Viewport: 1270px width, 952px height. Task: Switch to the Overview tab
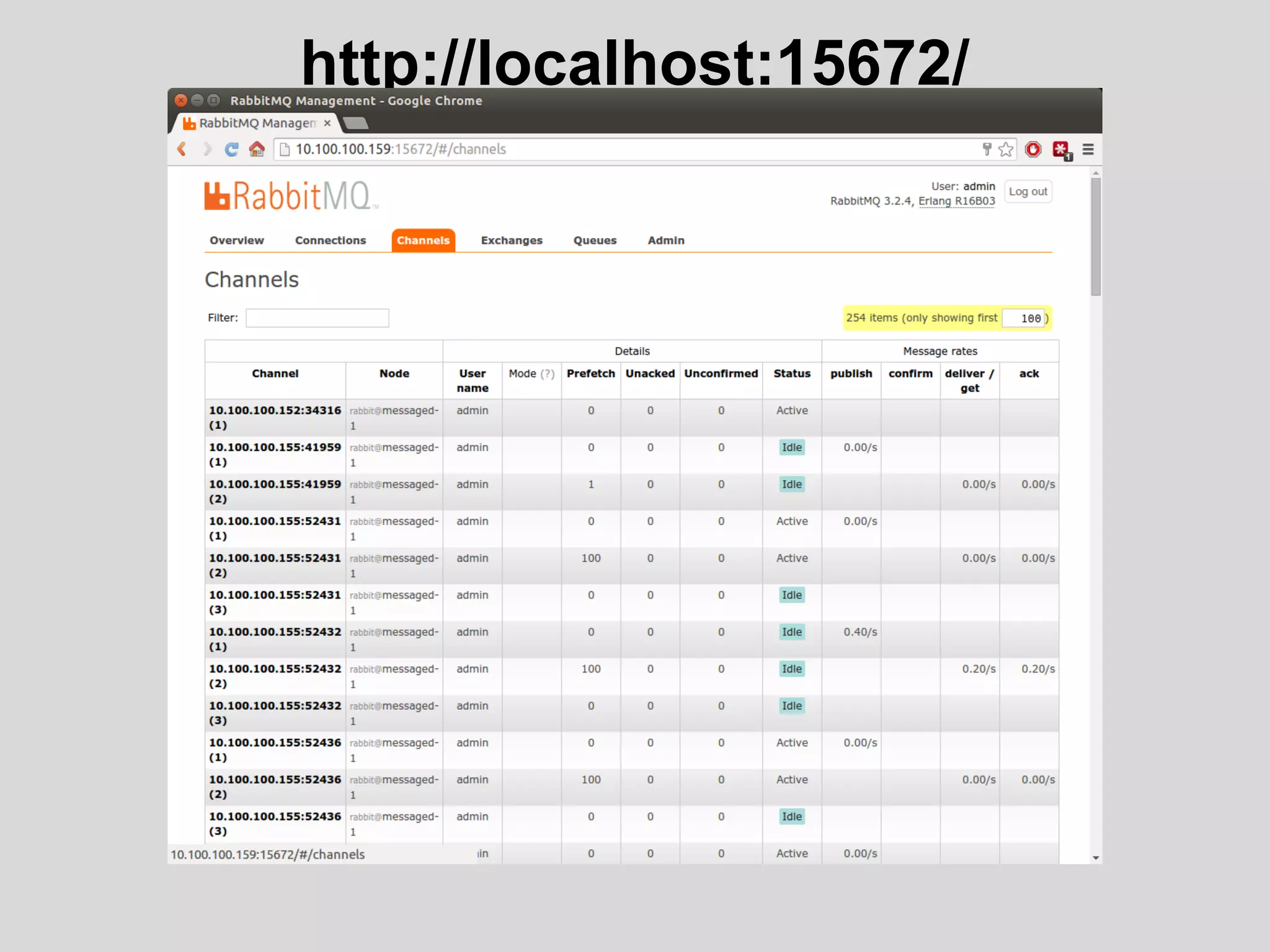coord(237,240)
